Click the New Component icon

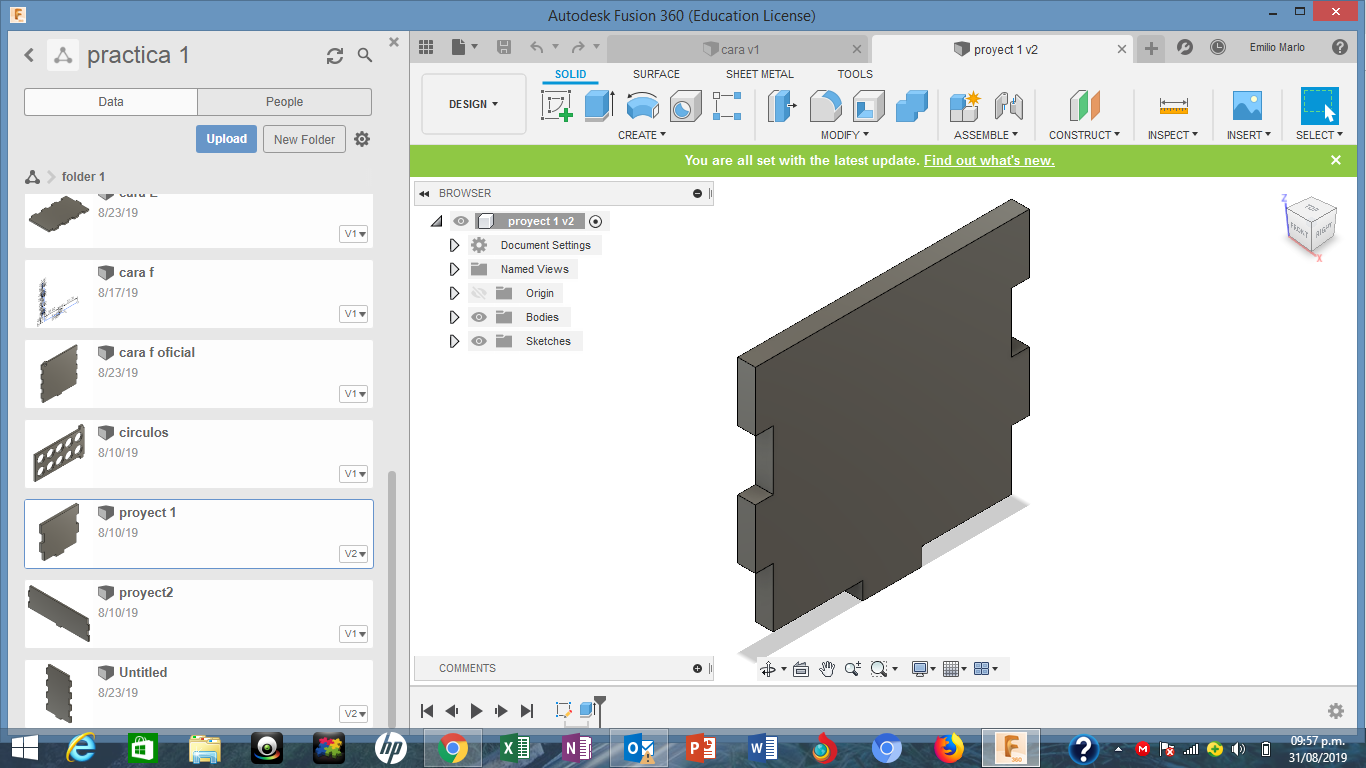965,105
